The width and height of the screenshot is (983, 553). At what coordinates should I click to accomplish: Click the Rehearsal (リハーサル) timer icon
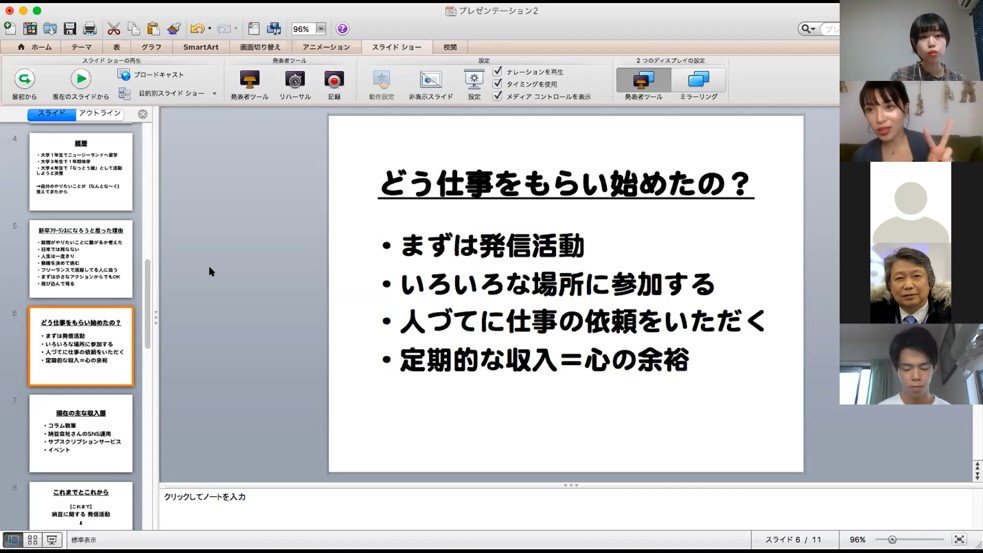coord(294,80)
